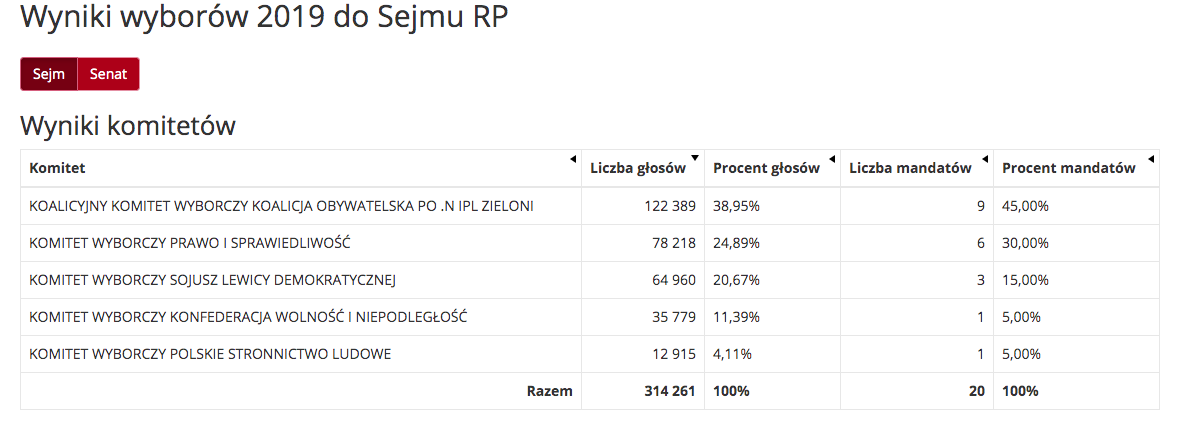1178x428 pixels.
Task: Click the Komitet column header text
Action: pos(57,168)
